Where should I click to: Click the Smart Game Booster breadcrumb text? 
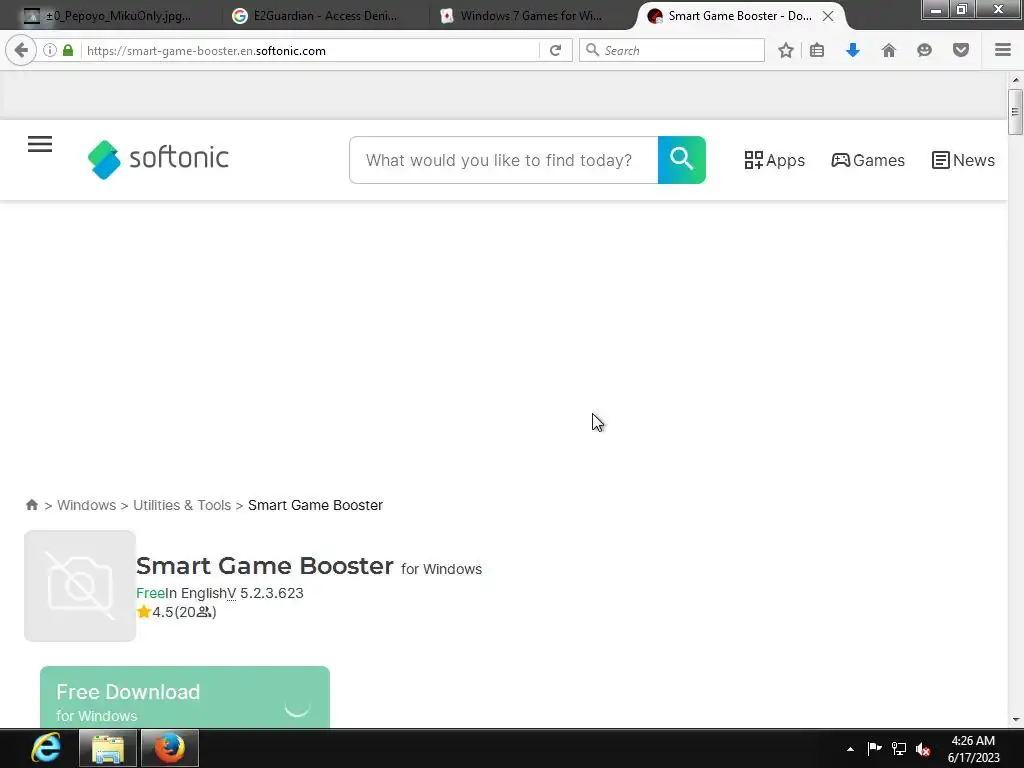click(315, 505)
